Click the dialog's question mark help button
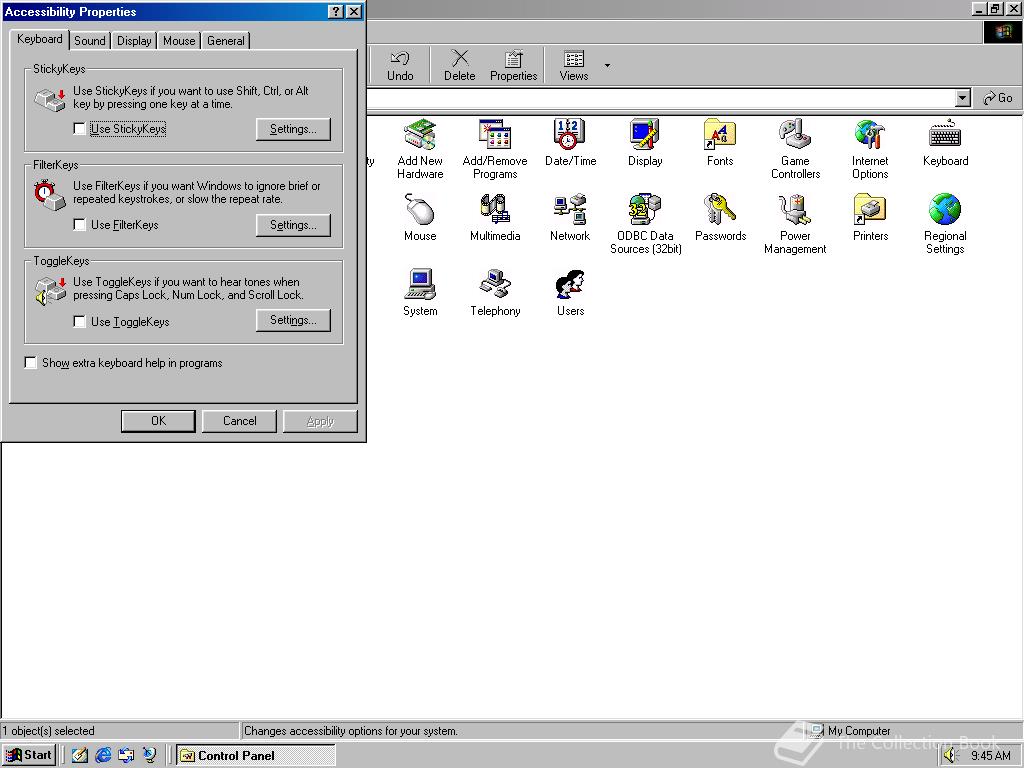 (335, 12)
